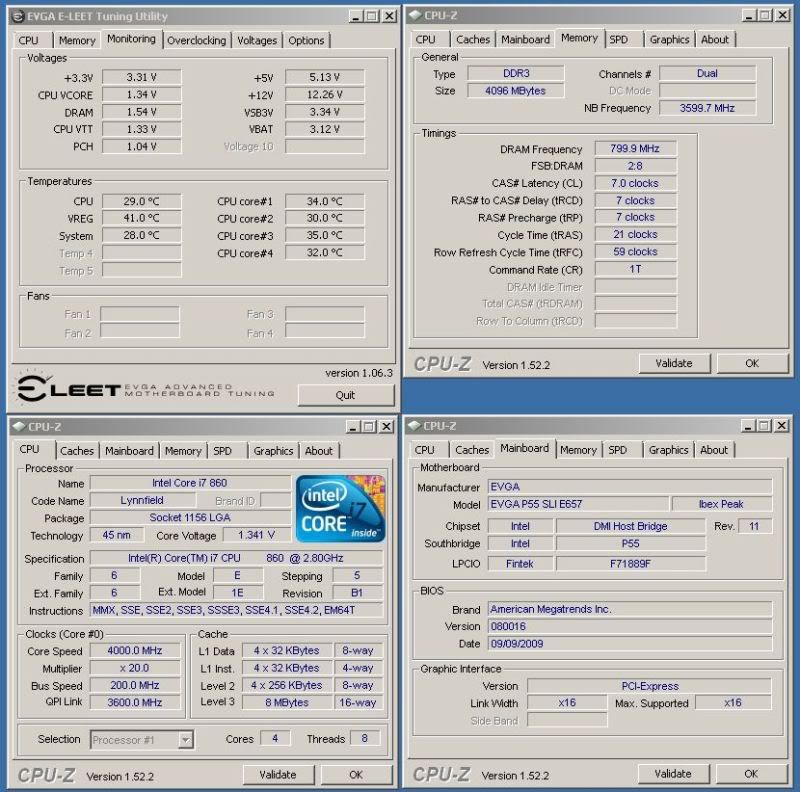Click the E-LEET title bar app icon
Viewport: 800px width, 792px height.
tap(18, 16)
